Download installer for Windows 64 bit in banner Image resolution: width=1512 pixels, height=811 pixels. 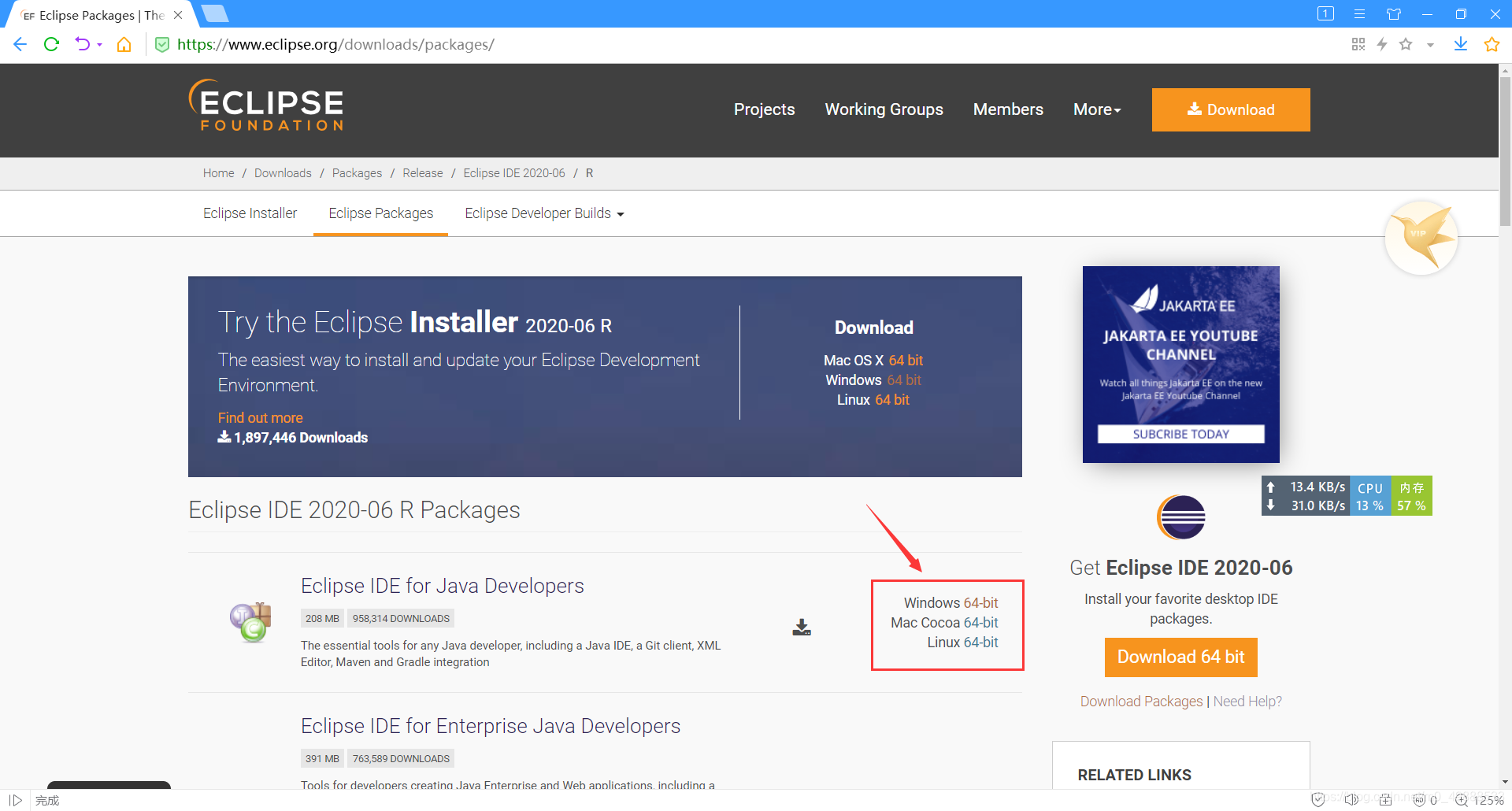904,380
